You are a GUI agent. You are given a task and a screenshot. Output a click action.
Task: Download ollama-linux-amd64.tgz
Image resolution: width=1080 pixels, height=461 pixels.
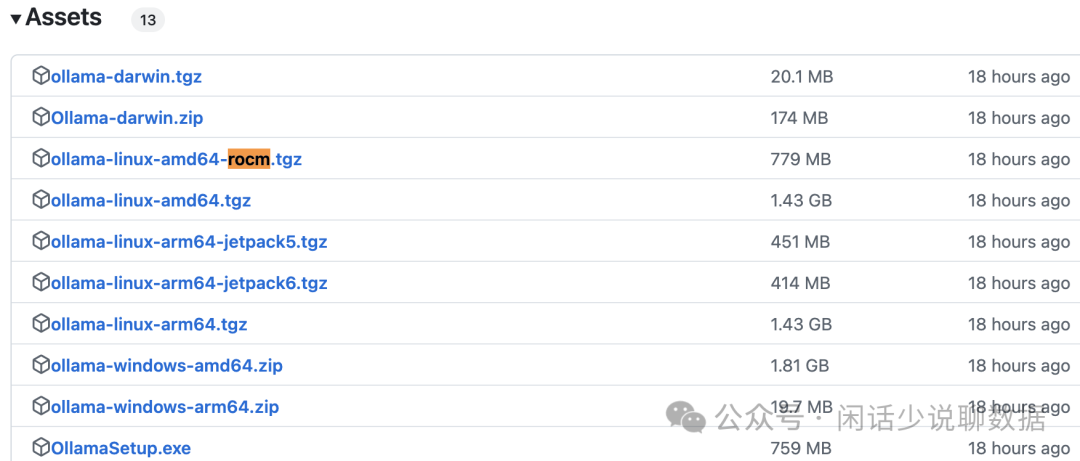click(151, 201)
